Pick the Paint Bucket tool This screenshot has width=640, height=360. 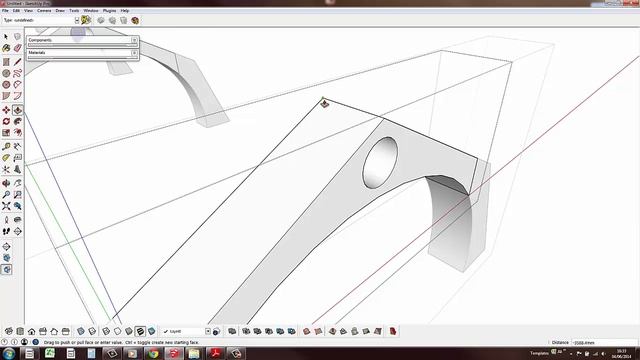(x=6, y=48)
